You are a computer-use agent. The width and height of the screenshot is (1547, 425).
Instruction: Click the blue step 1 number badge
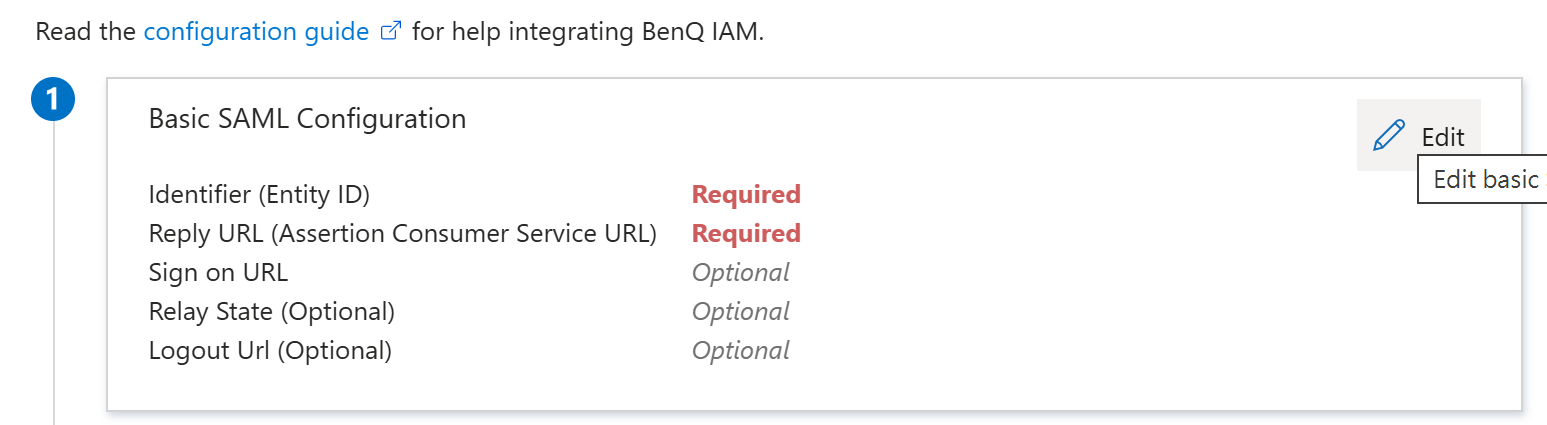54,100
